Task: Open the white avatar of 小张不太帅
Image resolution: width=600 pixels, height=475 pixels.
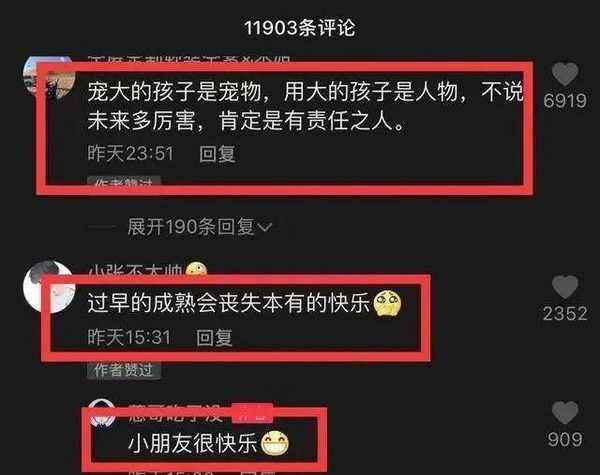Action: coord(49,286)
